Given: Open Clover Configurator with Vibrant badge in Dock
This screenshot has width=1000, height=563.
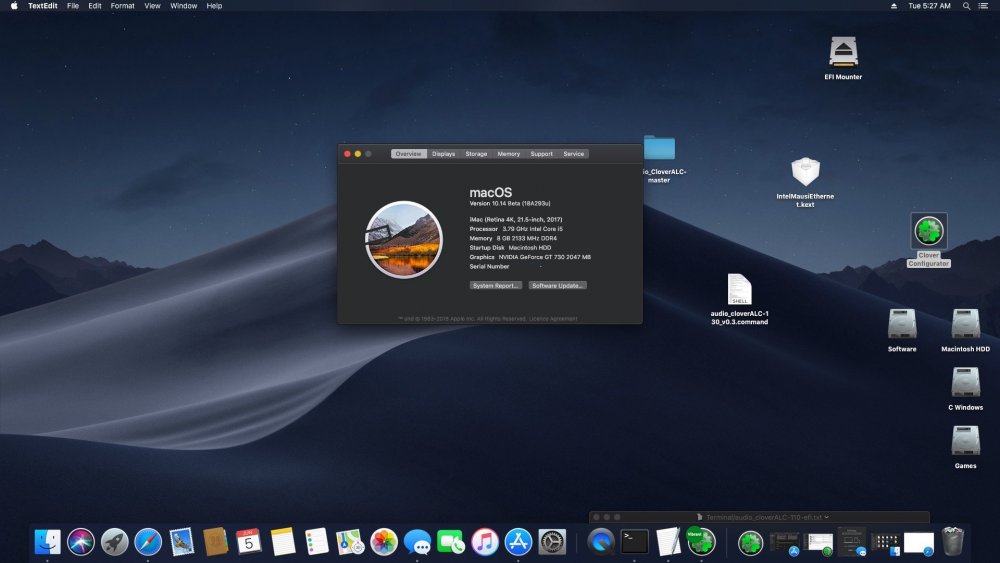Looking at the screenshot, I should coord(701,541).
